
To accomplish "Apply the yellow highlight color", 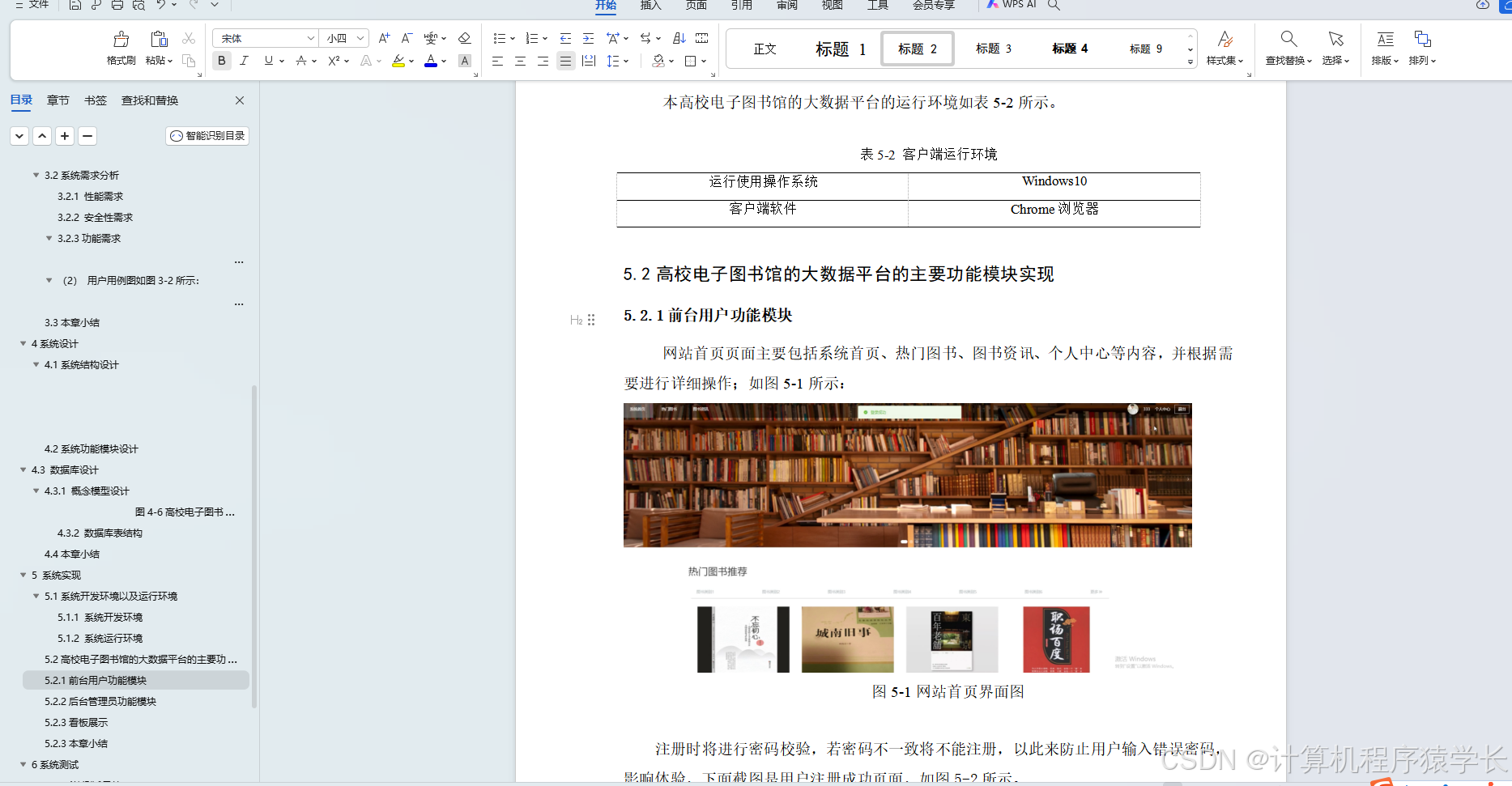I will (398, 61).
